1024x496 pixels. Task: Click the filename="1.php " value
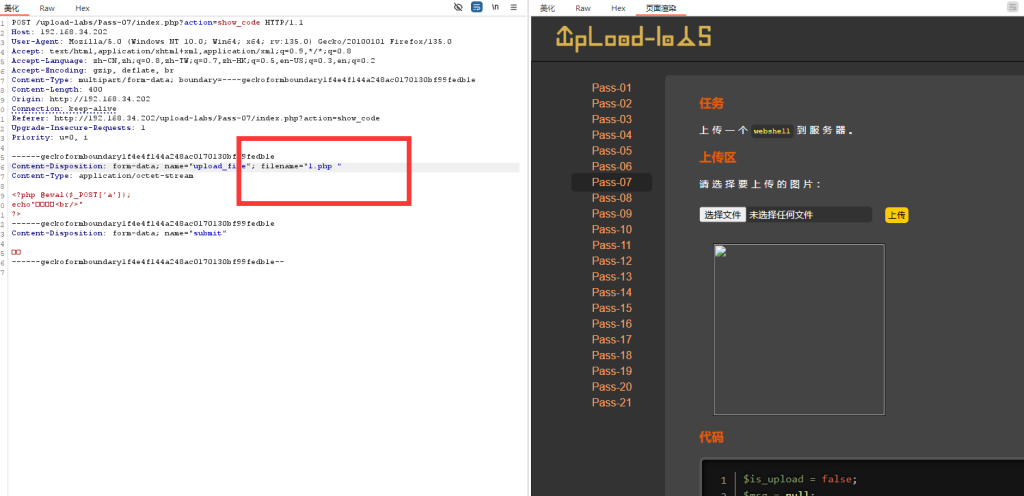pyautogui.click(x=301, y=166)
